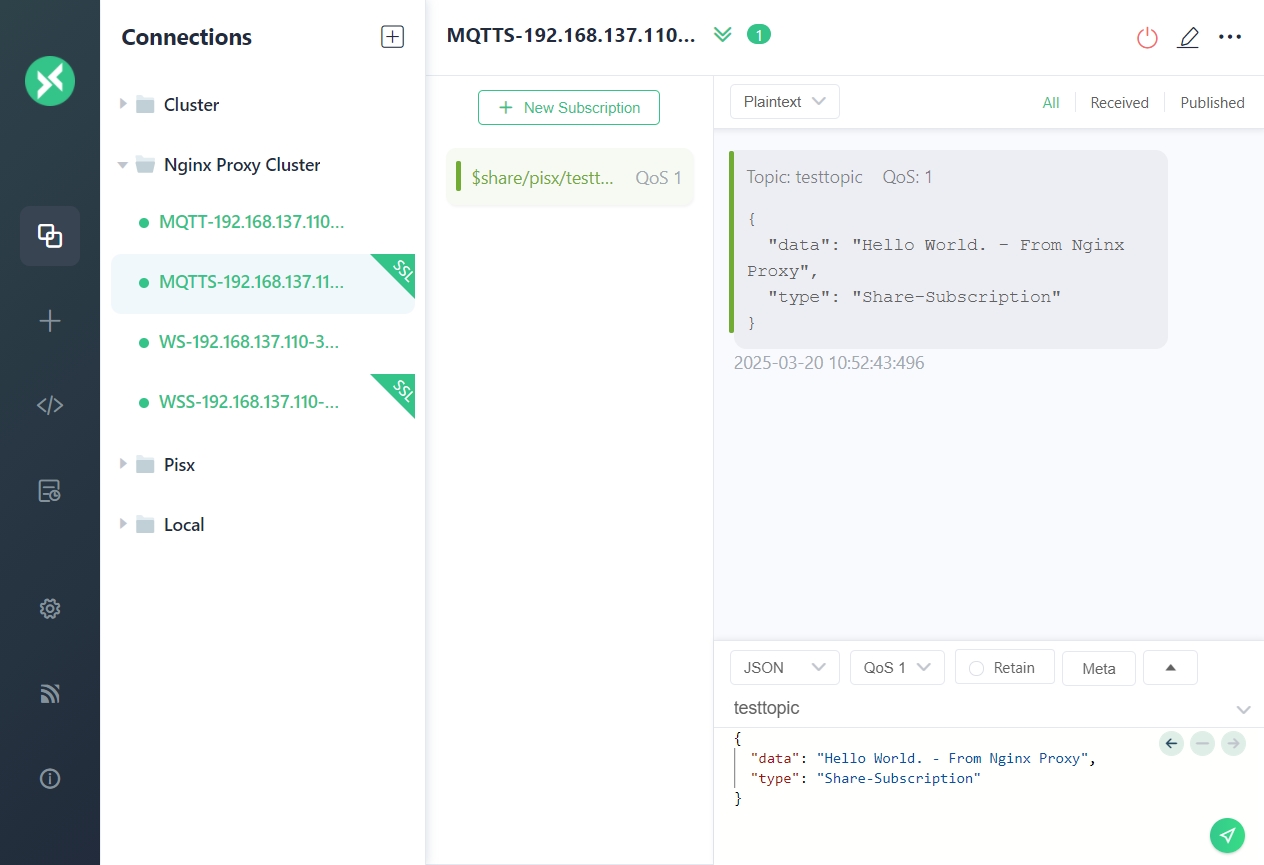
Task: Open the JSON payload format dropdown
Action: 784,668
